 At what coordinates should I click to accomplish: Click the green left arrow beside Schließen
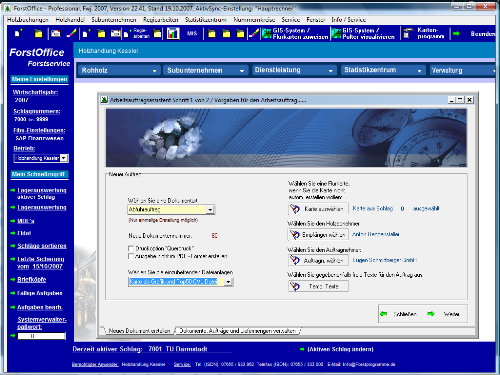[x=383, y=314]
